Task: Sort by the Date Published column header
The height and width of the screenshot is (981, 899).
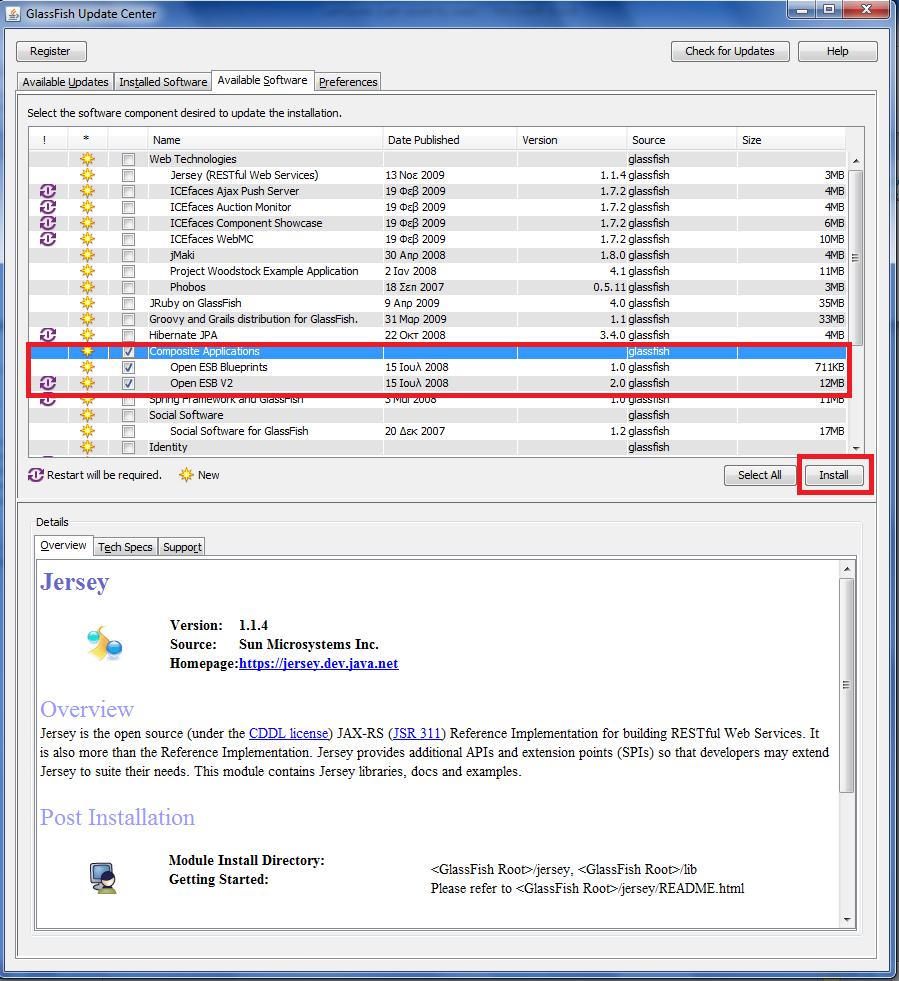Action: click(x=450, y=140)
